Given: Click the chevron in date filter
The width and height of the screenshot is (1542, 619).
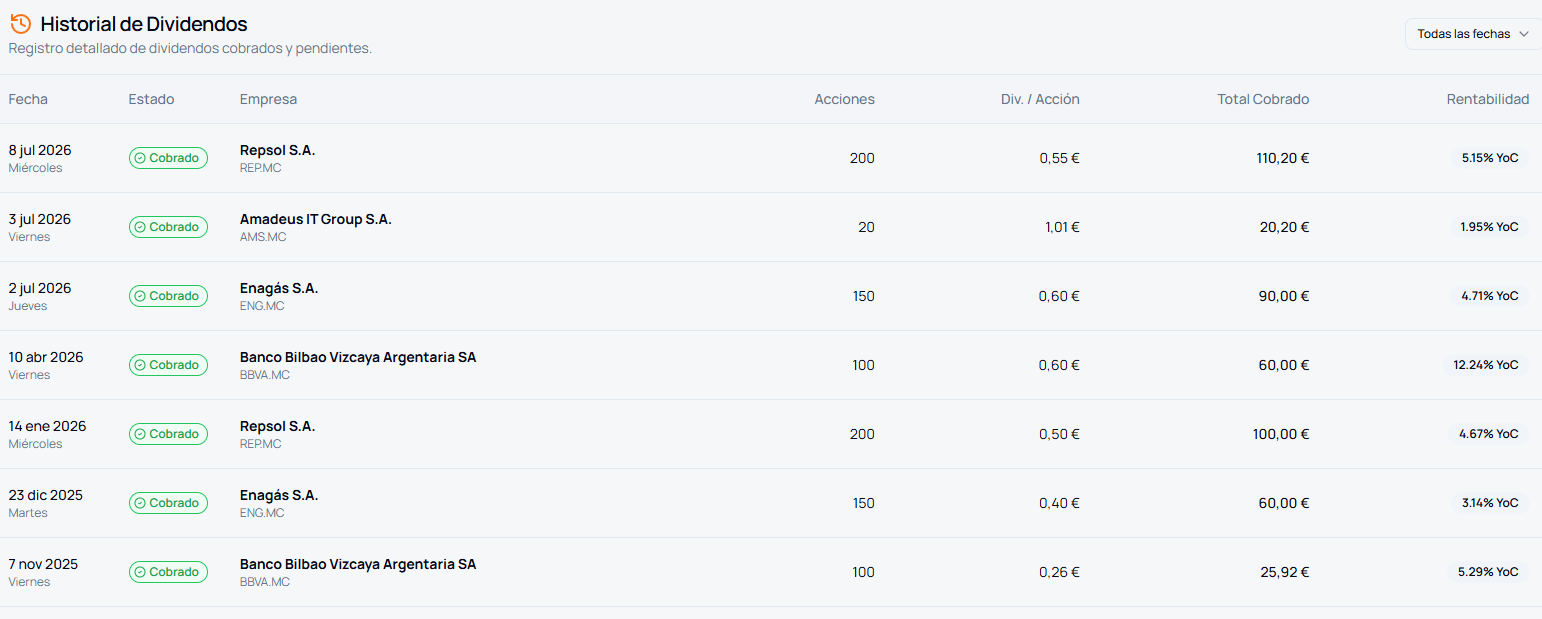Looking at the screenshot, I should click(x=1523, y=34).
